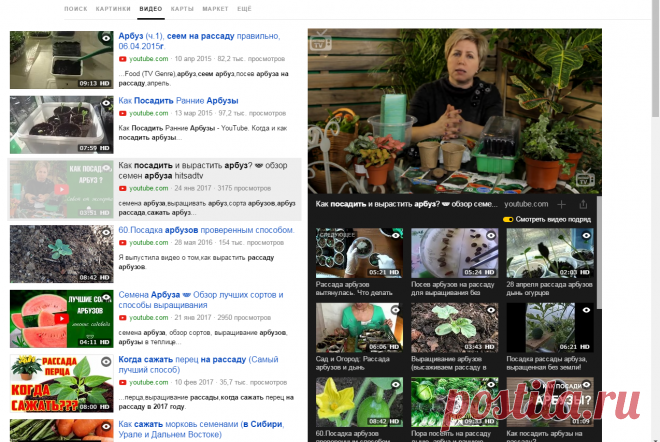660x442 pixels.
Task: Toggle 'Смотреть видео подряд' switch
Action: pos(508,219)
